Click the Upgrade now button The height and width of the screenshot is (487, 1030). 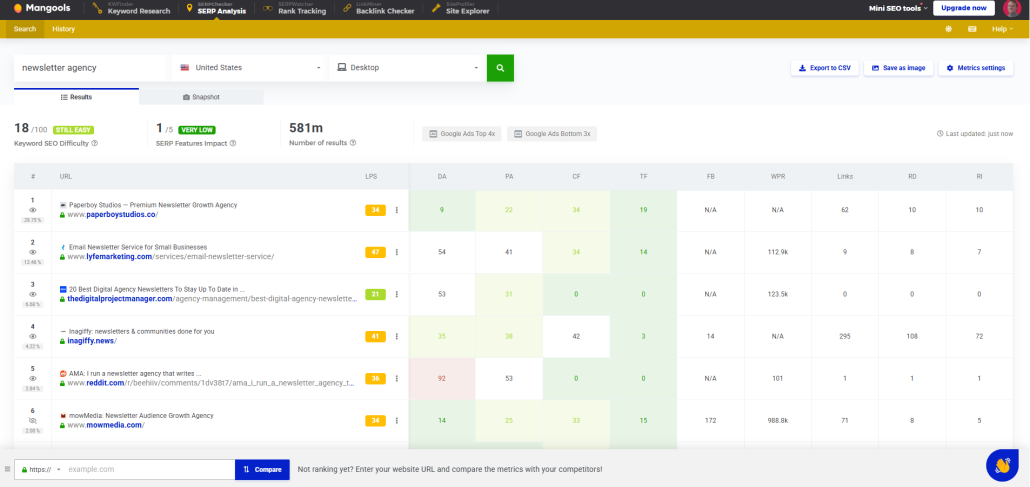[964, 9]
